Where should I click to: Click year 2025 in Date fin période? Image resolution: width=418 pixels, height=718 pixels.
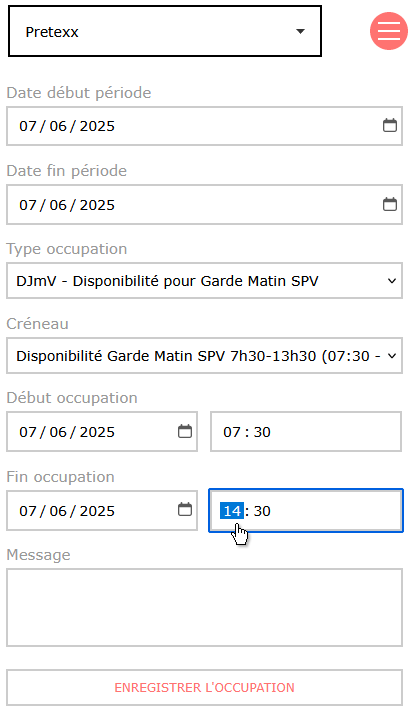[x=97, y=205]
